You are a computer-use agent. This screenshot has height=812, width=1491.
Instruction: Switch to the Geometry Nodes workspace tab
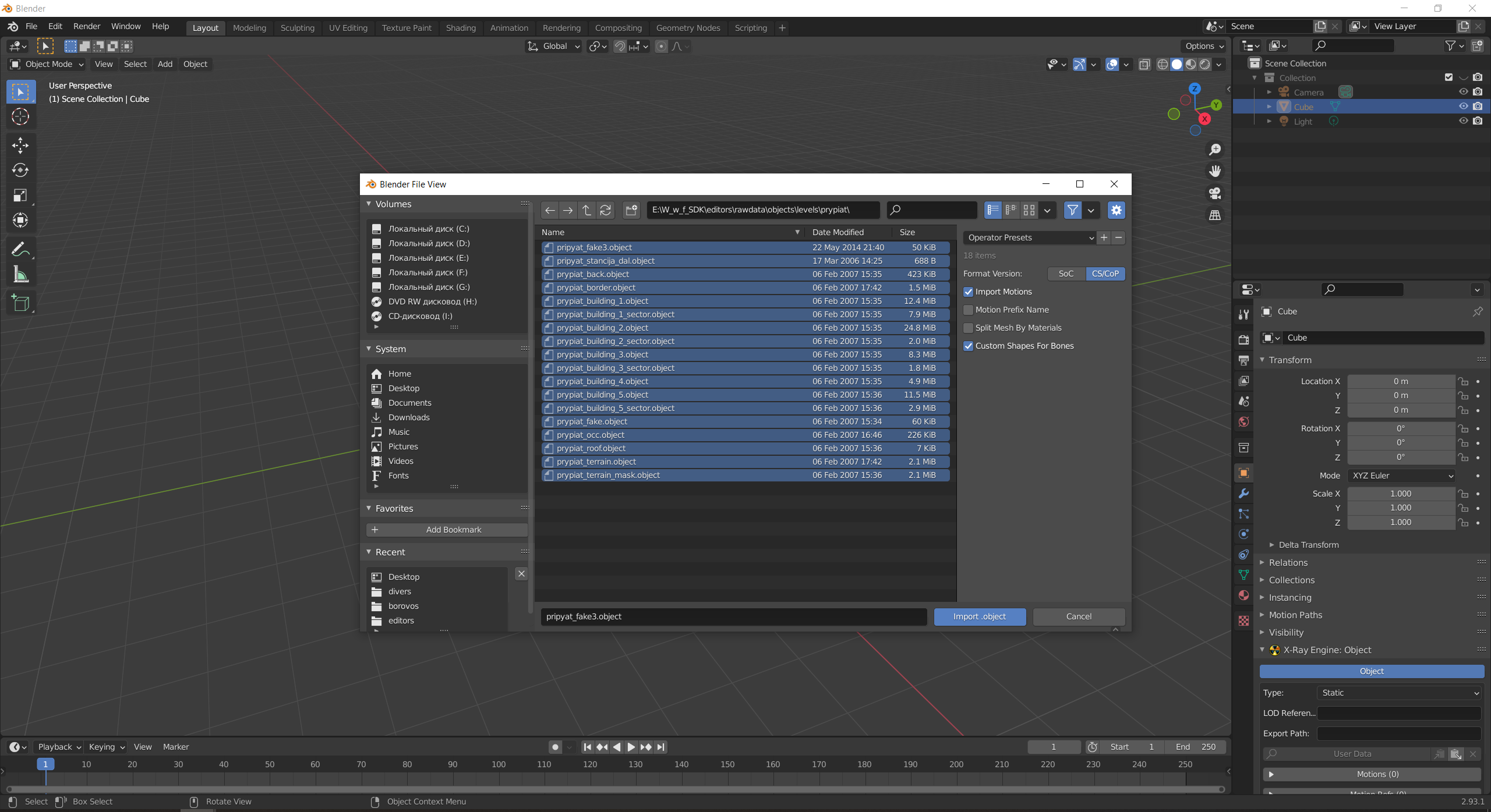[x=688, y=28]
